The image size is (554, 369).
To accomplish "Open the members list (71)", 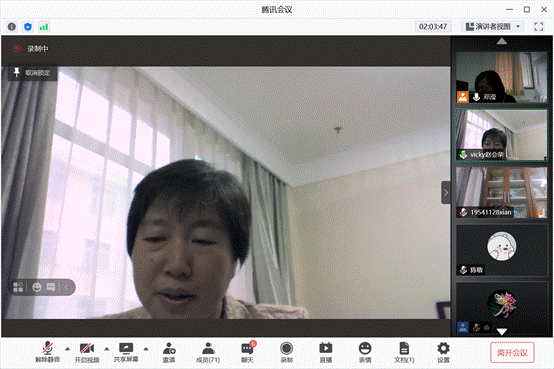I will [208, 352].
